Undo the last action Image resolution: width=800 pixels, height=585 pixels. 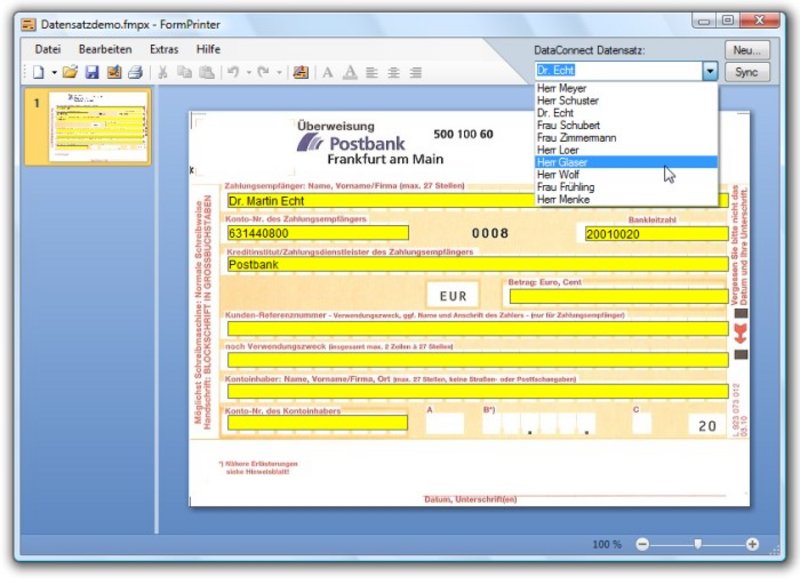pos(233,72)
